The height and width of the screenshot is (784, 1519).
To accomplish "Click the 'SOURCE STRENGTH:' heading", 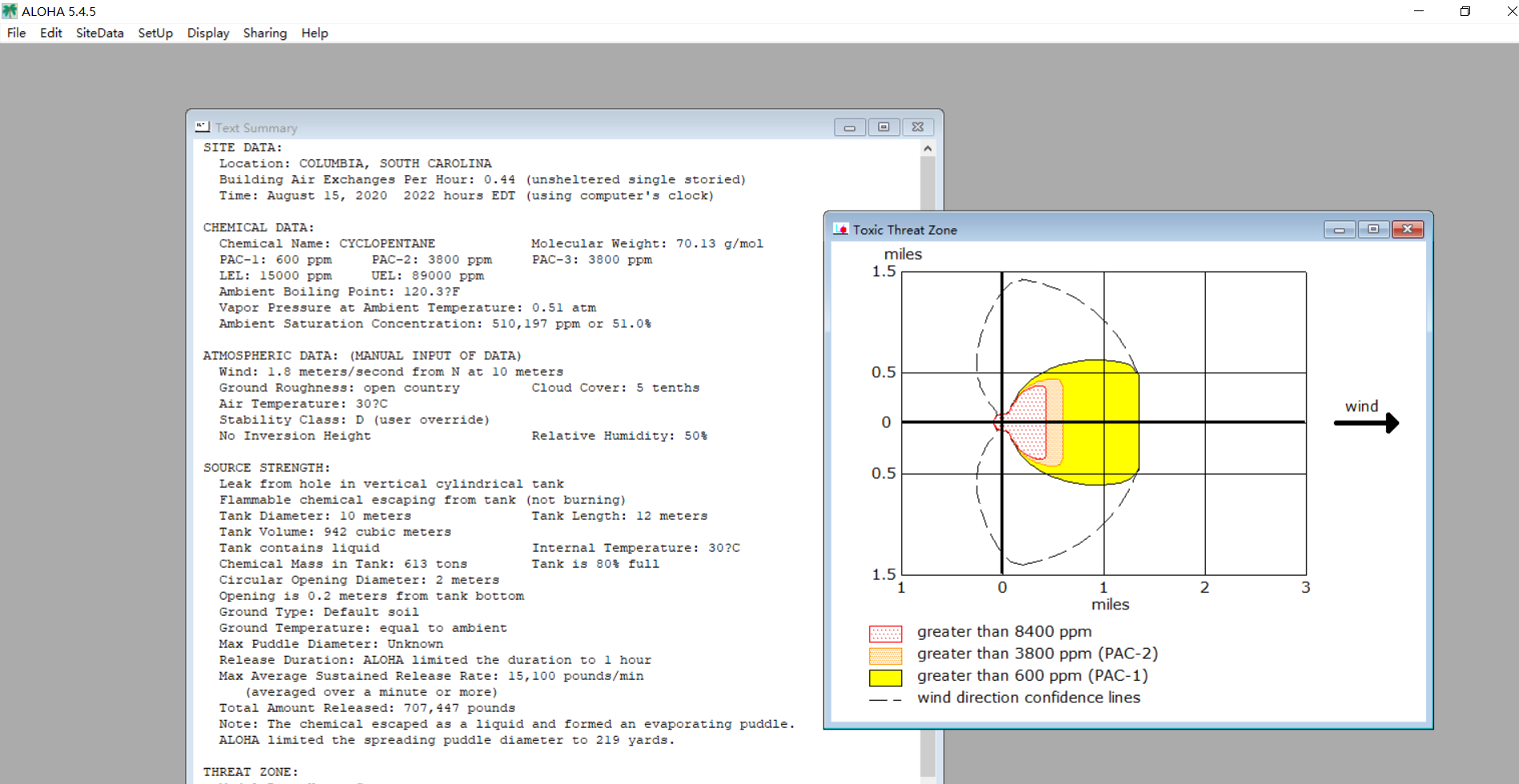I will (x=267, y=468).
